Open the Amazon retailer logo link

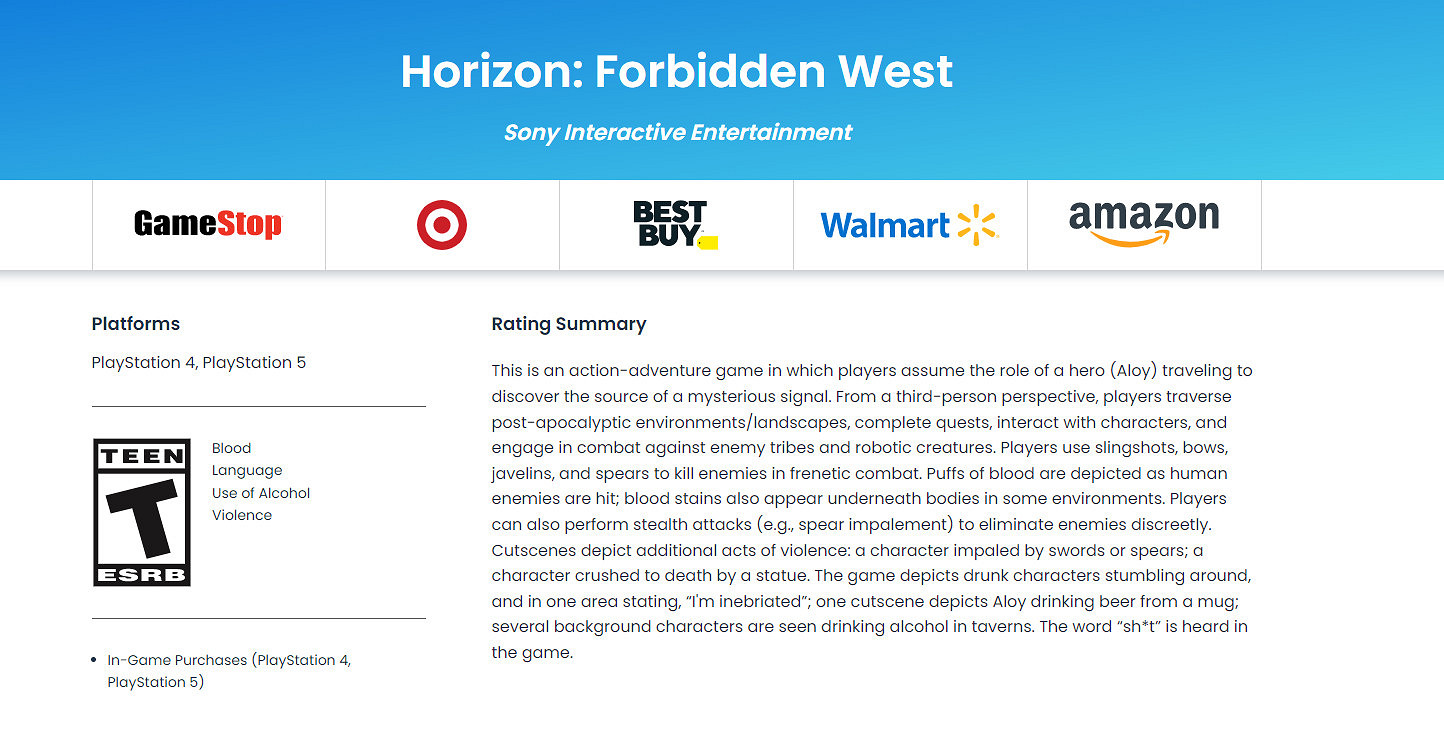[1144, 223]
